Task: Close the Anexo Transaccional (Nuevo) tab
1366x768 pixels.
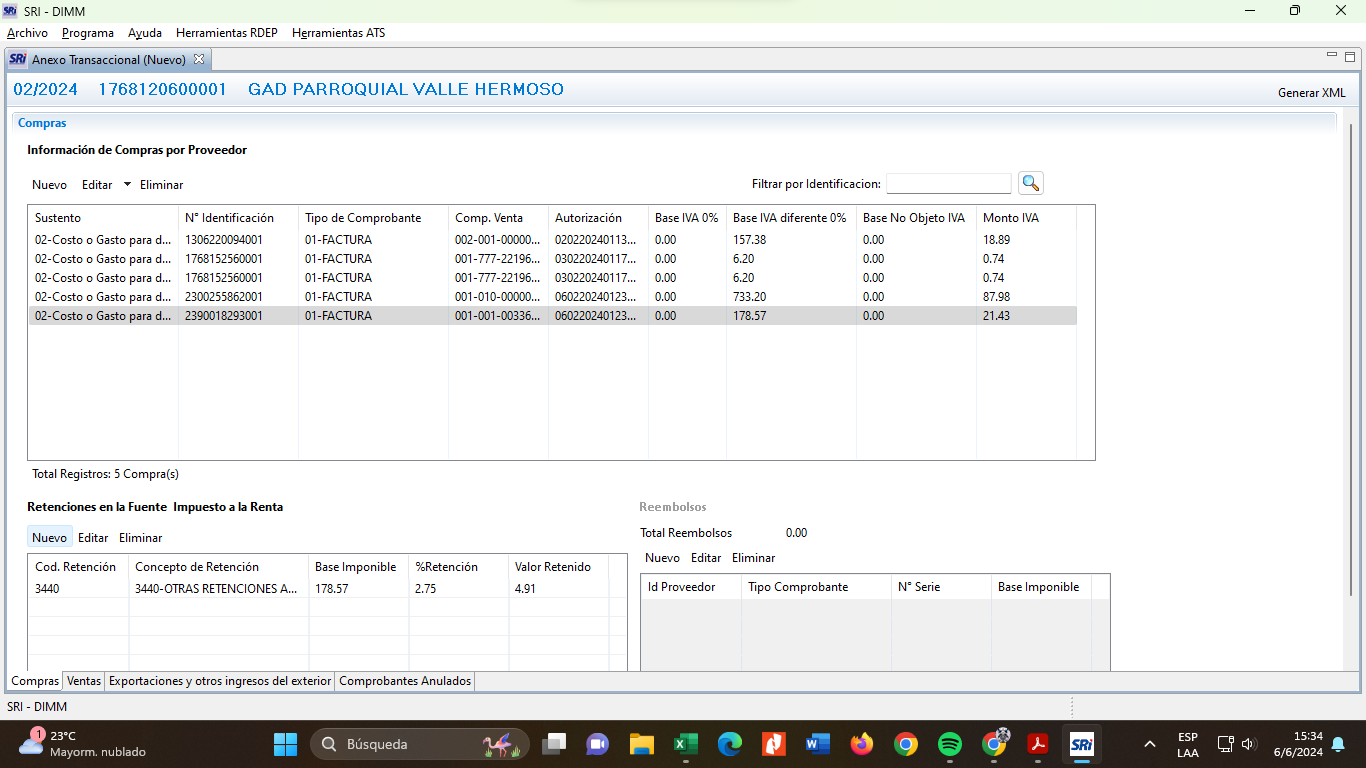Action: tap(199, 59)
